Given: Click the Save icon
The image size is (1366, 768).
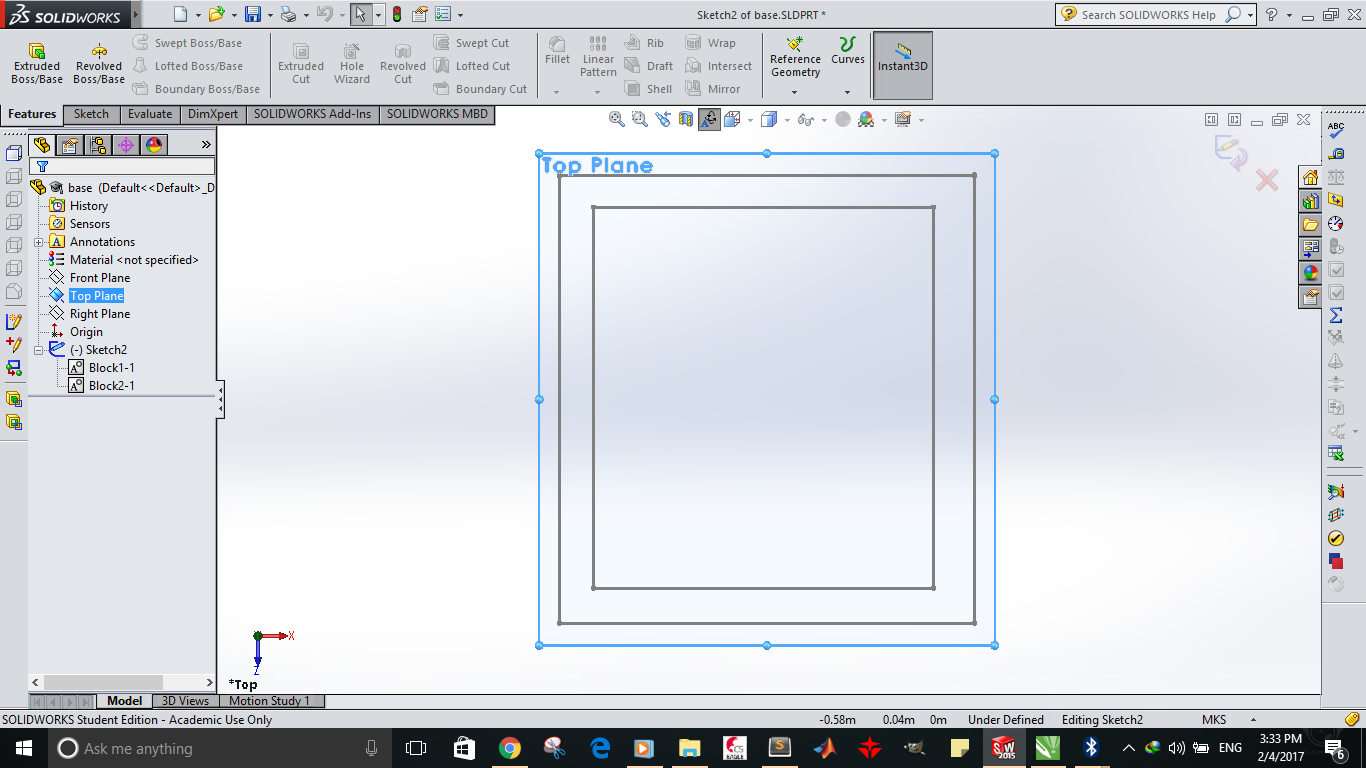Looking at the screenshot, I should click(253, 14).
